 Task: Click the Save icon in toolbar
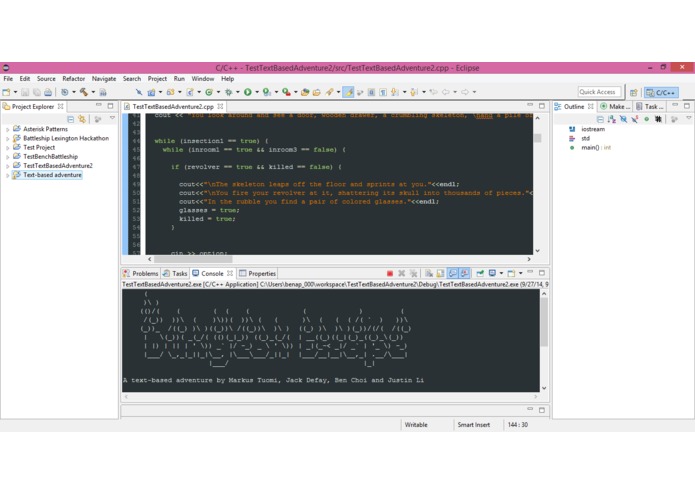click(25, 92)
